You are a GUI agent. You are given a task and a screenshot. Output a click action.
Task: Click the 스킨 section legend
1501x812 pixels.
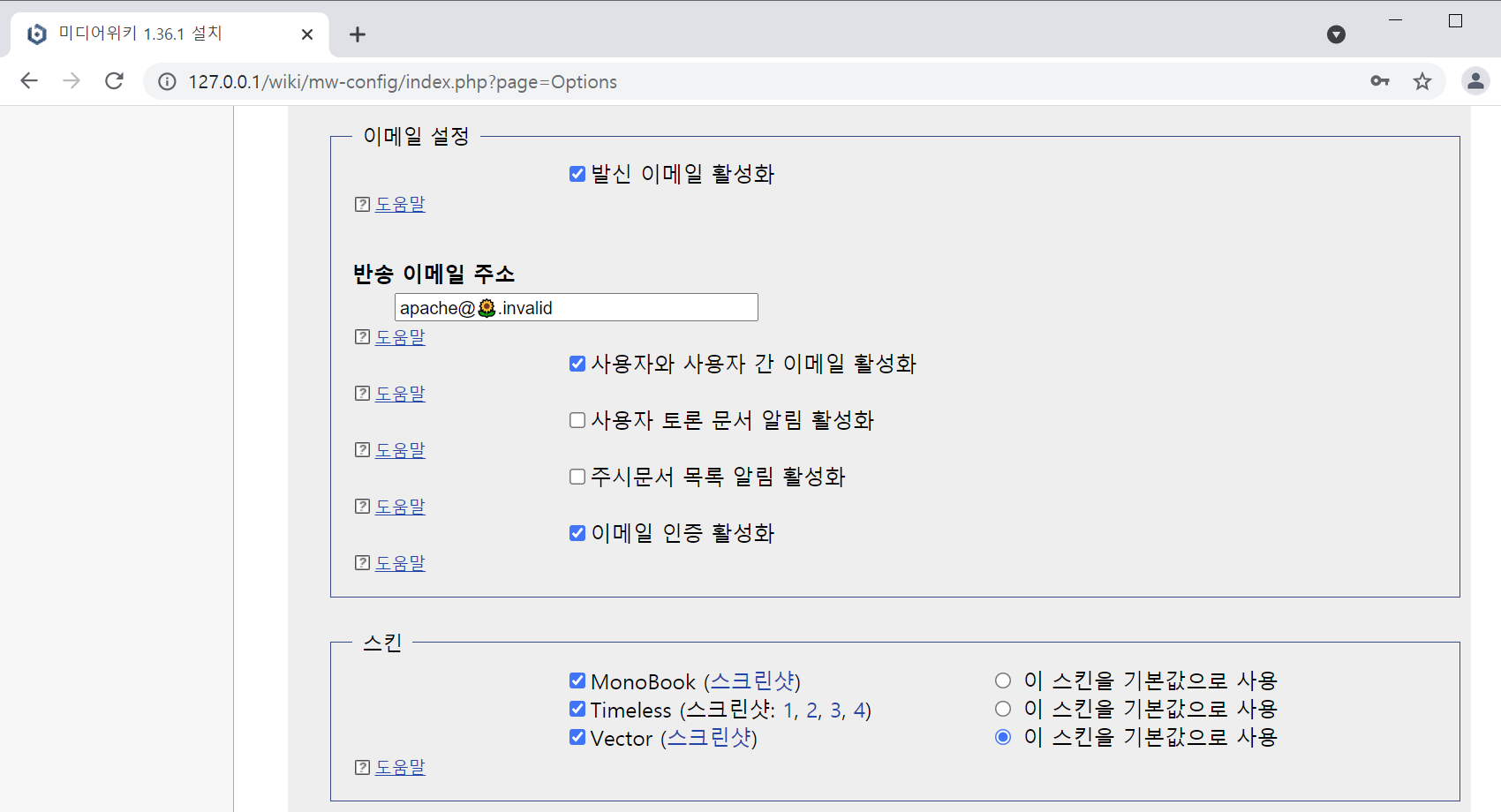coord(382,643)
